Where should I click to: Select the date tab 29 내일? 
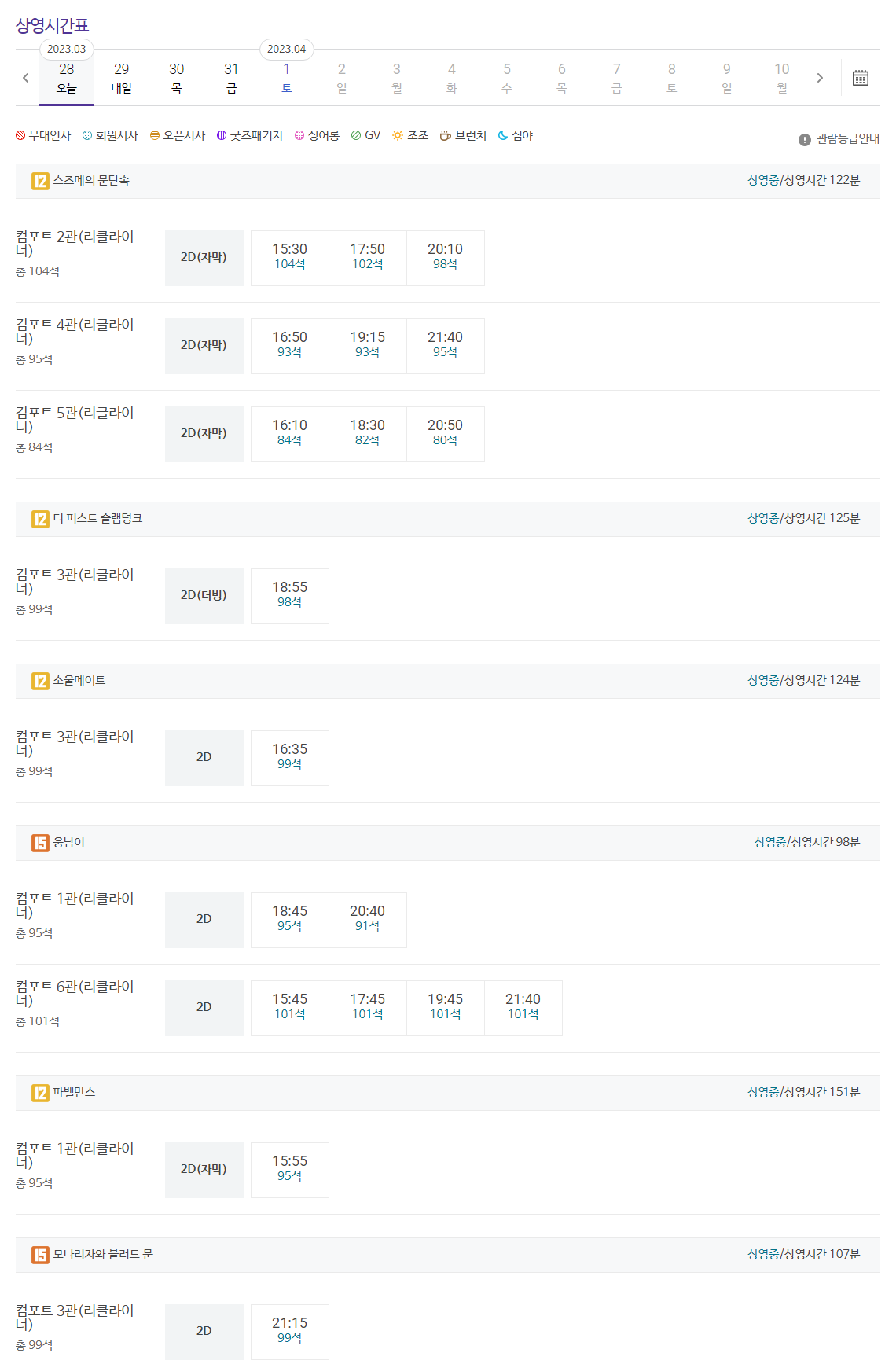(x=122, y=78)
